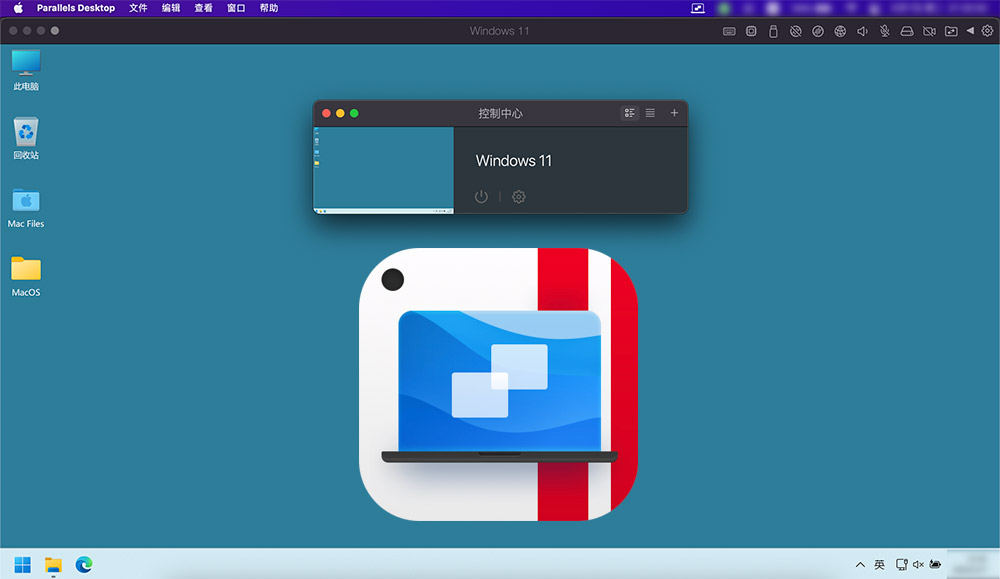Open the Parallels Desktop app menu
The height and width of the screenshot is (579, 1000).
[x=76, y=8]
